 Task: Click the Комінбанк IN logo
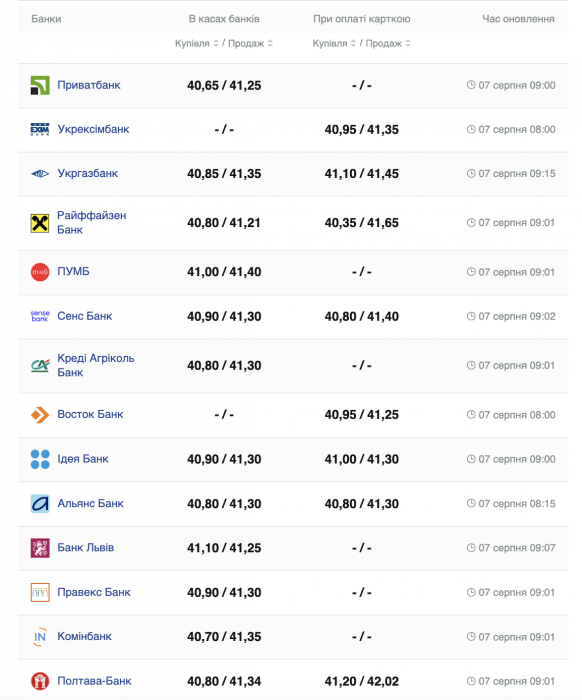pos(40,637)
